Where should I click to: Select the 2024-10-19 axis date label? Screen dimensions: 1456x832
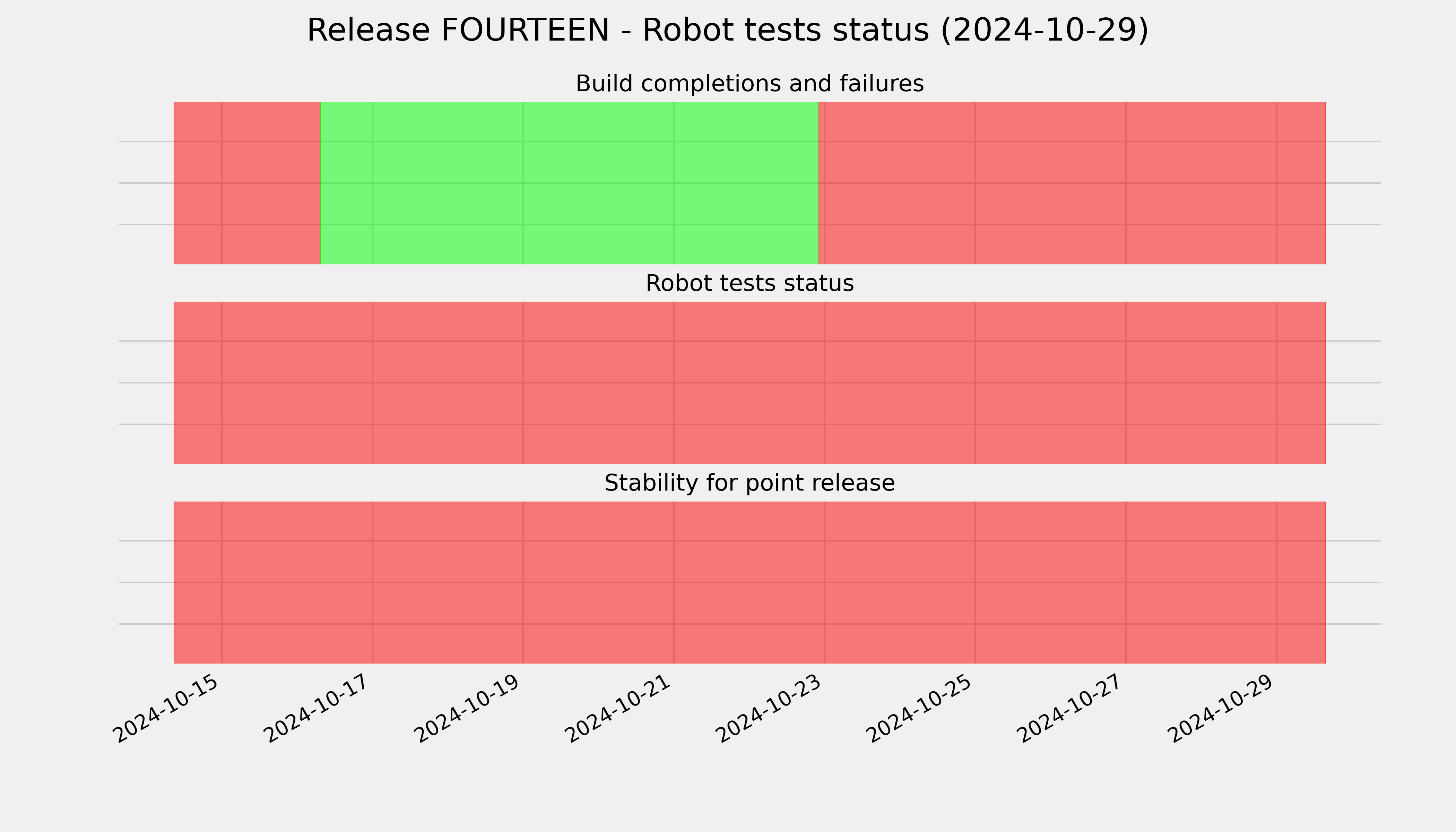tap(468, 709)
